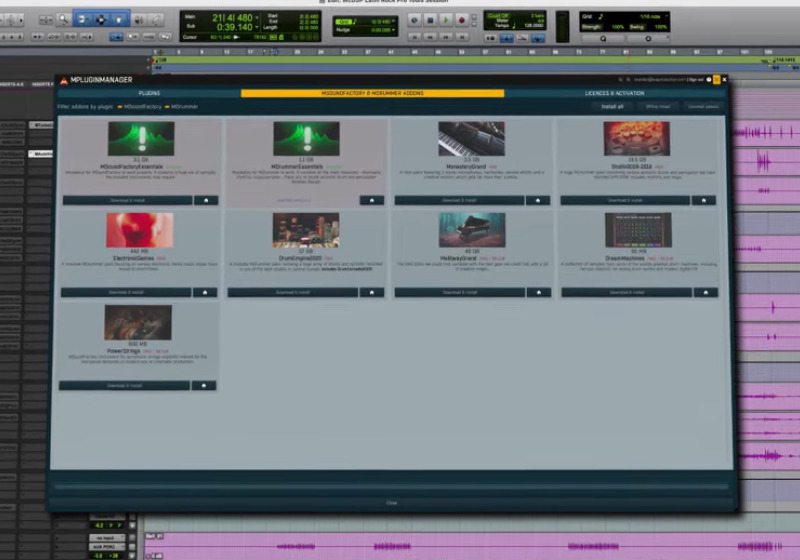Switch to MSoundFactory & MDrummer Addons tab

coord(372,93)
